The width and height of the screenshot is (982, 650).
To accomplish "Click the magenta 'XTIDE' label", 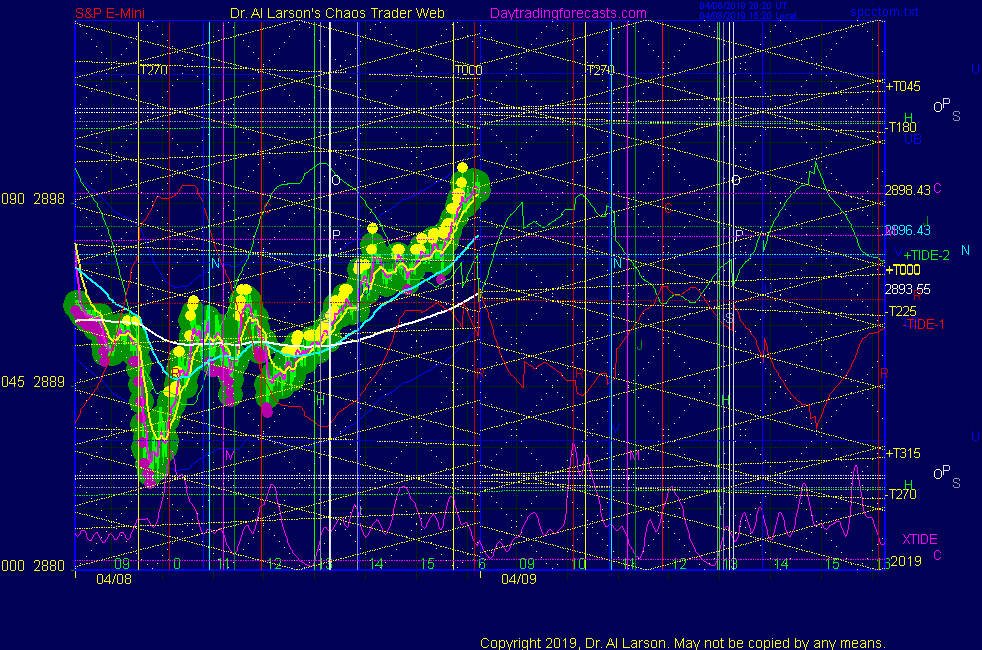I will [920, 539].
